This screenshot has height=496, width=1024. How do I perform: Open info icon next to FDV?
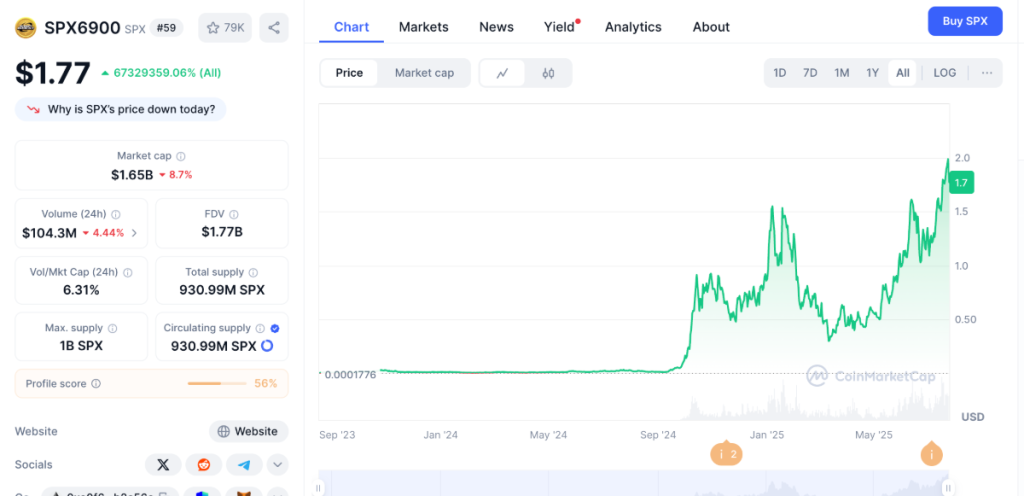tap(234, 214)
